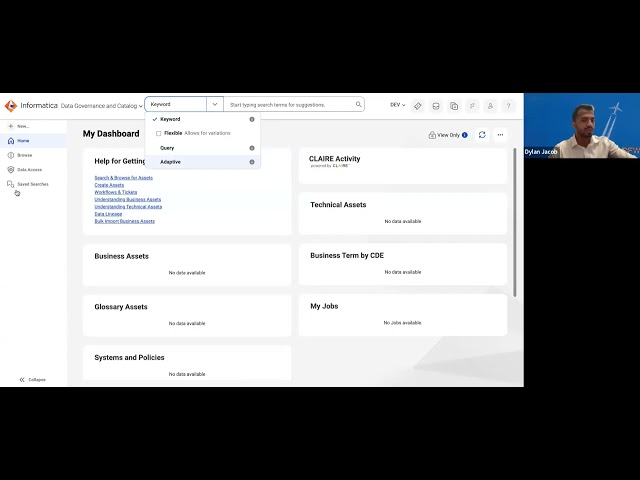The height and width of the screenshot is (480, 640).
Task: Collapse the left navigation panel
Action: 33,380
